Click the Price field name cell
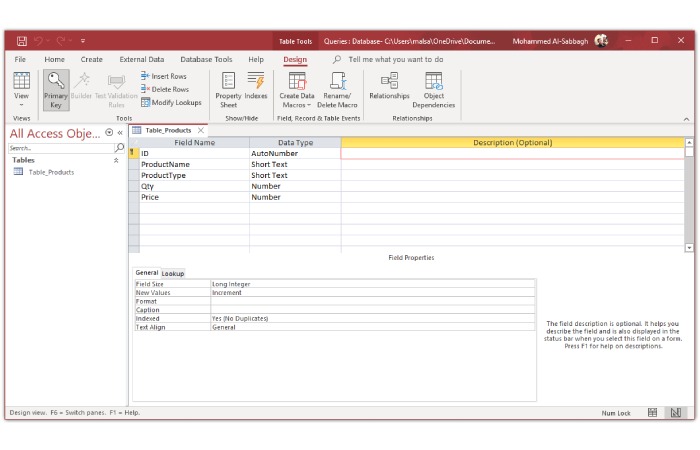Viewport: 700px width, 450px height. [x=194, y=197]
